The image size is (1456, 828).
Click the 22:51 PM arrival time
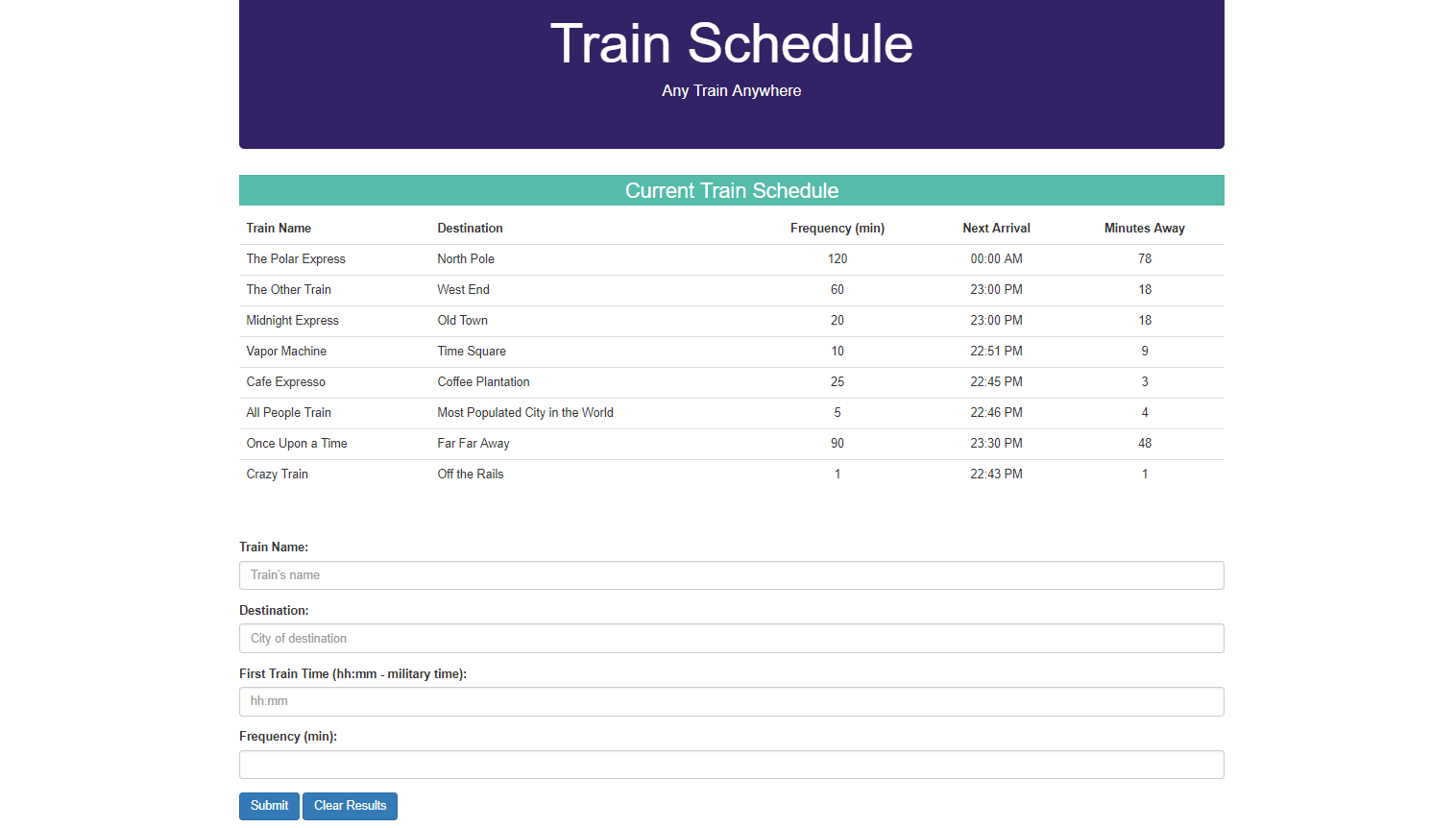[x=996, y=352]
